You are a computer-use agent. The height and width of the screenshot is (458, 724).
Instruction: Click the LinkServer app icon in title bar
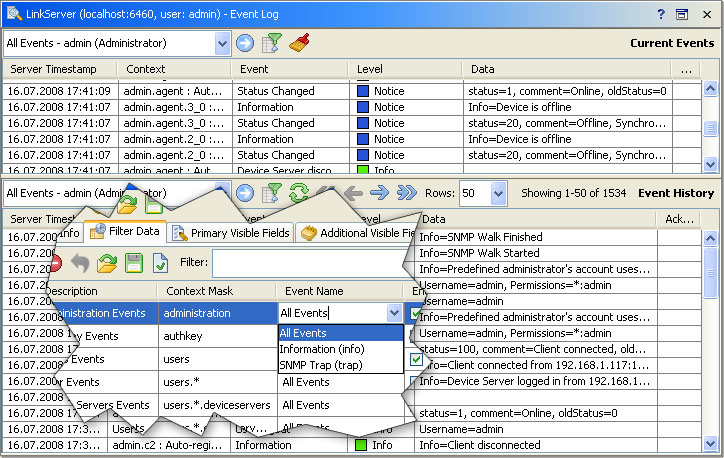point(14,13)
